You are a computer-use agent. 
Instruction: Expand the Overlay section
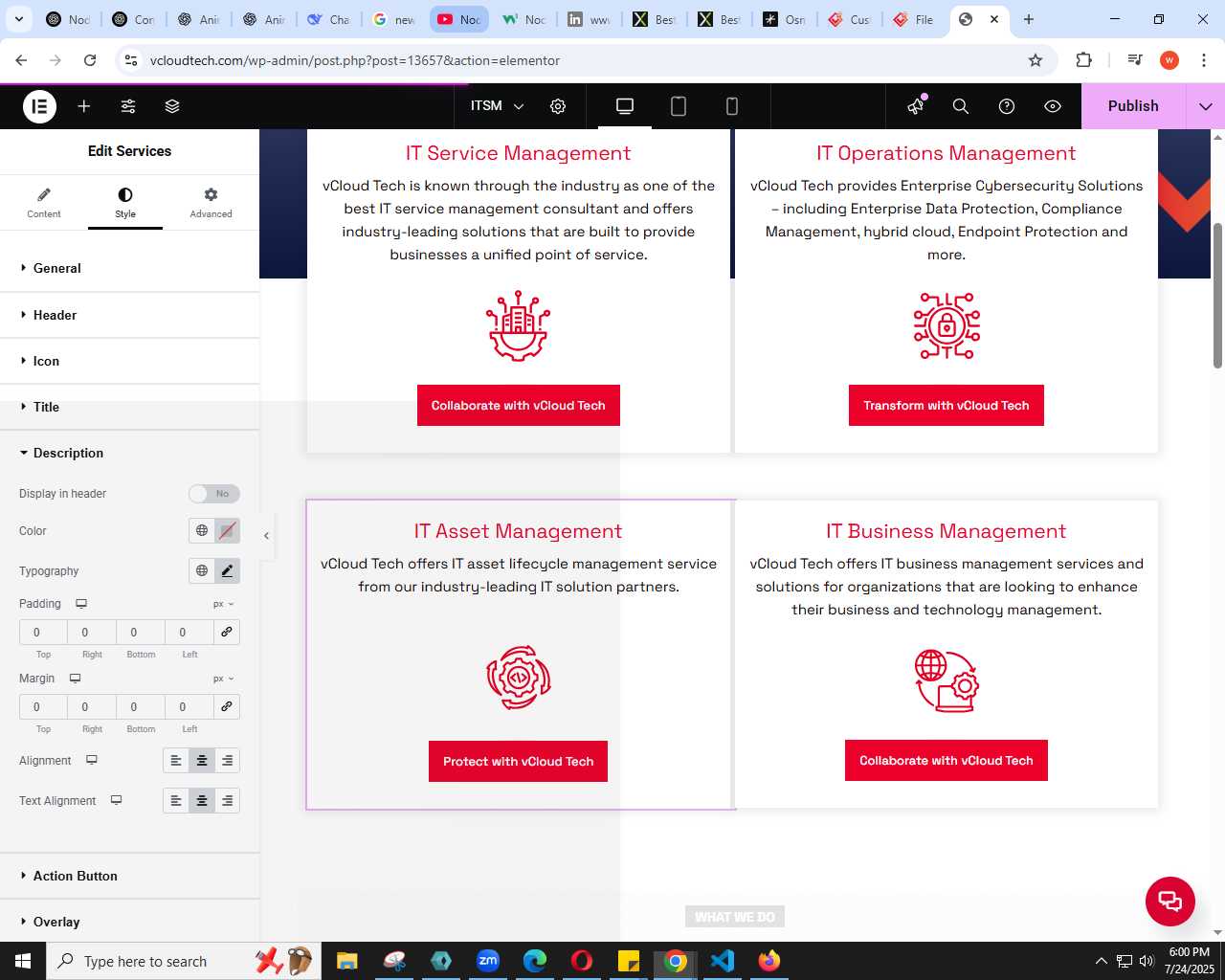(129, 922)
